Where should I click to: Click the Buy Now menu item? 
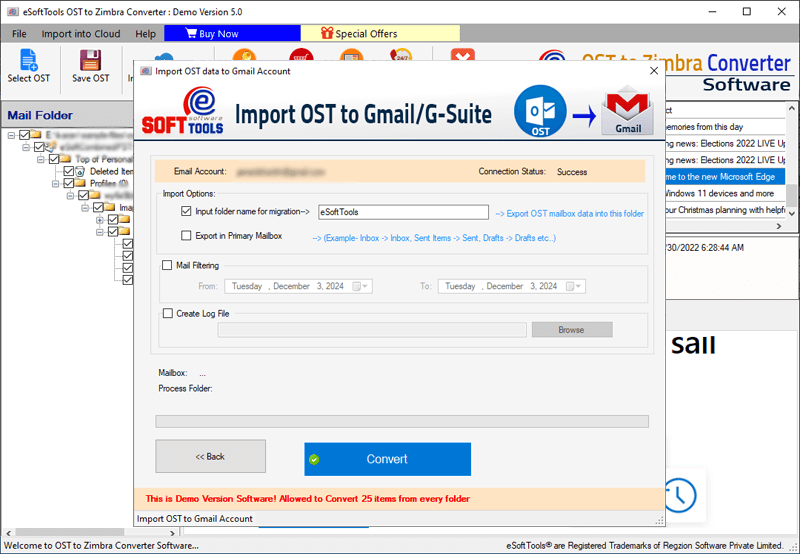click(x=232, y=34)
